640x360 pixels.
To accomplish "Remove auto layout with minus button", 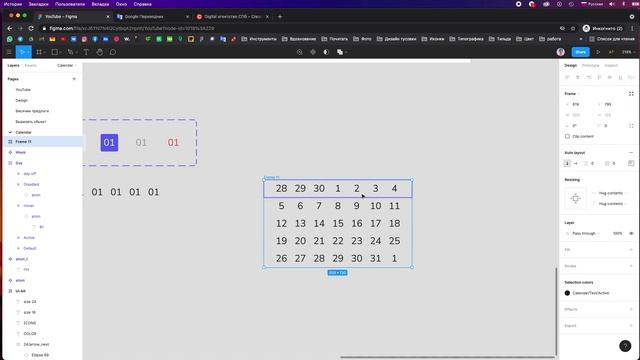I will (631, 153).
